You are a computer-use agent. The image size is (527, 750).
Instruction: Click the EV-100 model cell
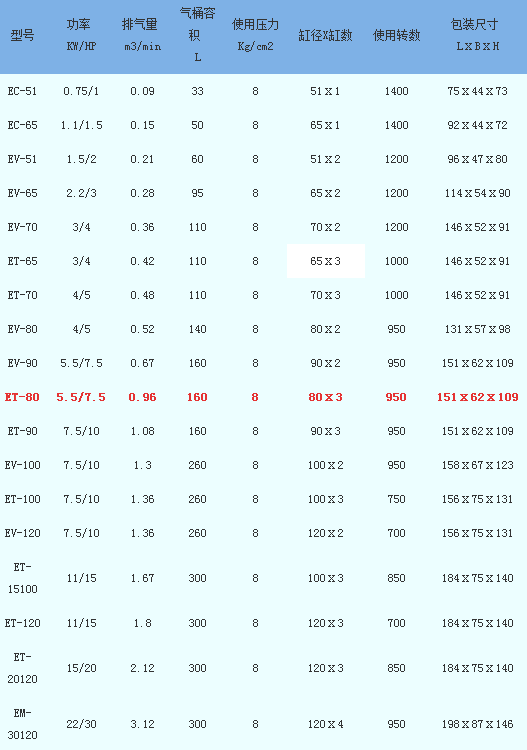[x=22, y=465]
